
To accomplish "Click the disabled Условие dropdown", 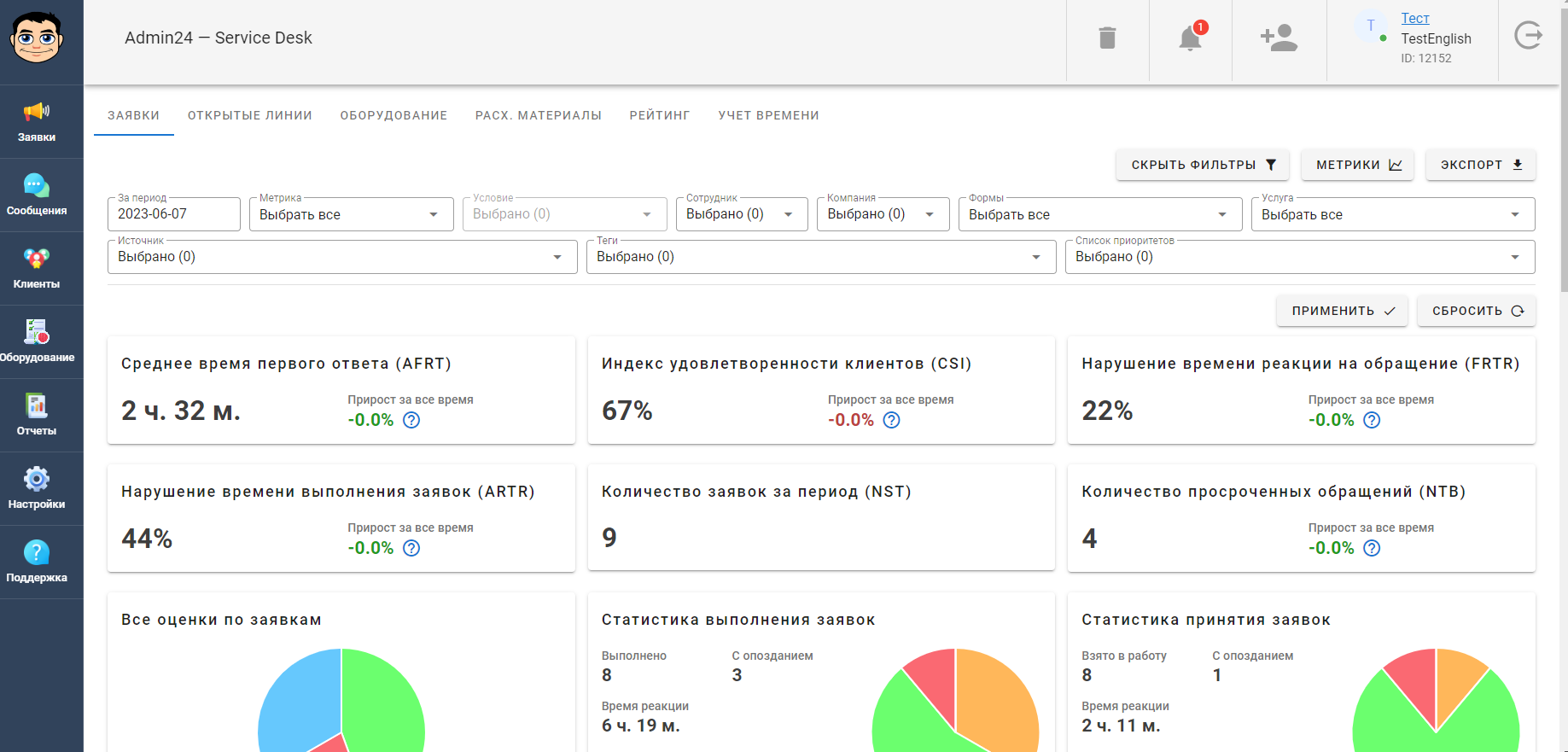I will (x=565, y=214).
